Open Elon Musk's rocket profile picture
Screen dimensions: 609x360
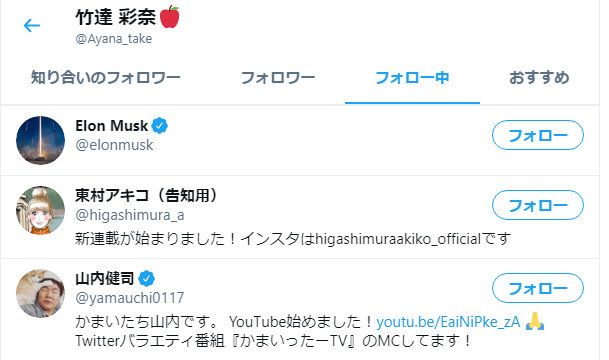coord(40,140)
